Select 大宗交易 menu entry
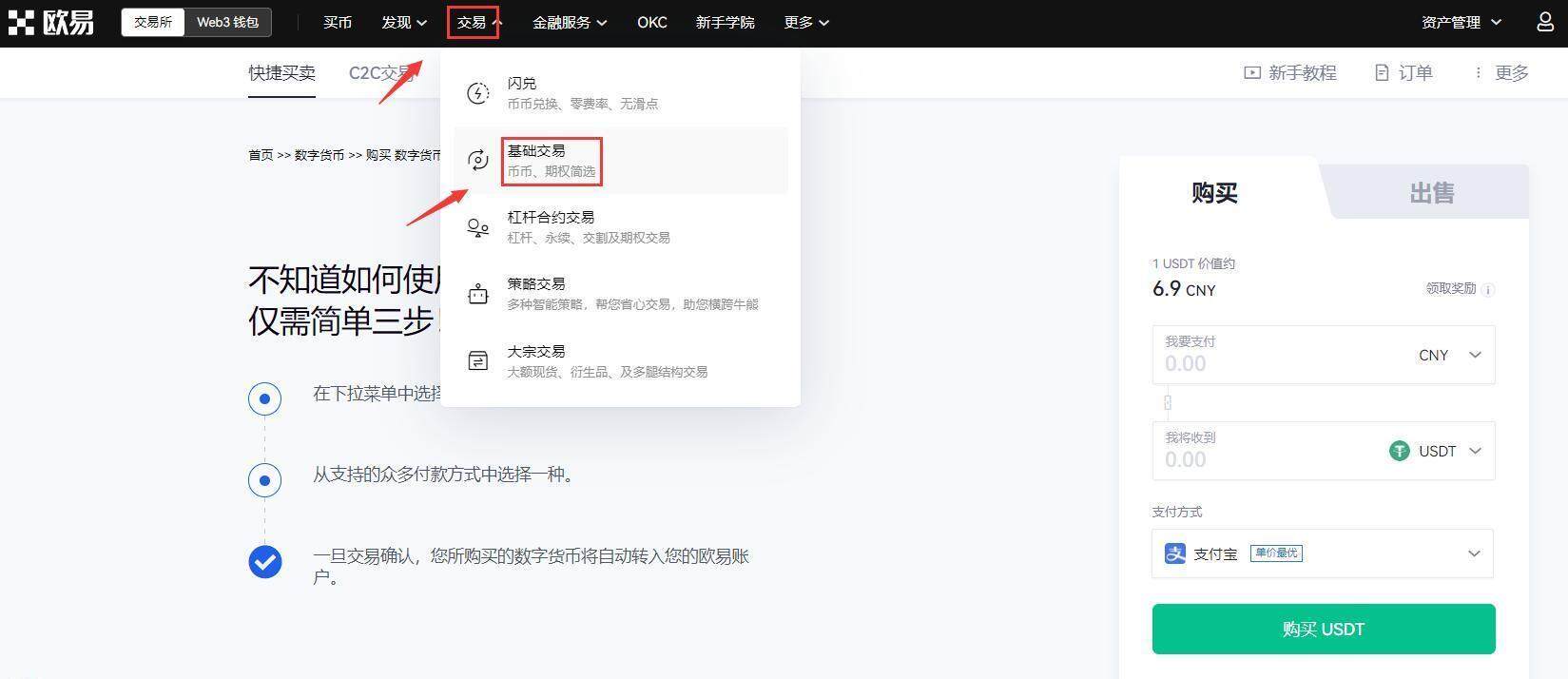Image resolution: width=1568 pixels, height=679 pixels. [x=621, y=361]
